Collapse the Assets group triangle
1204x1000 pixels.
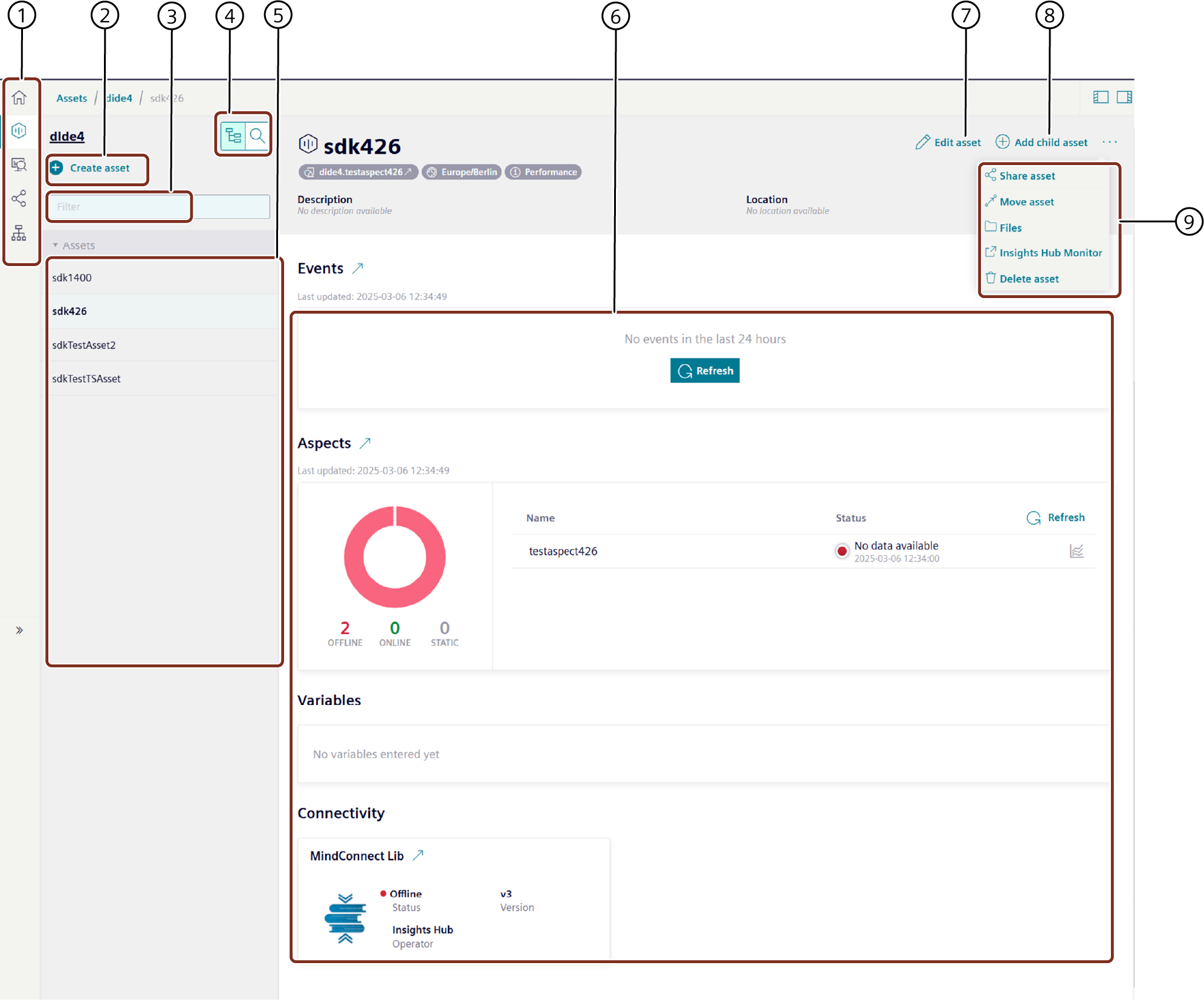point(55,245)
